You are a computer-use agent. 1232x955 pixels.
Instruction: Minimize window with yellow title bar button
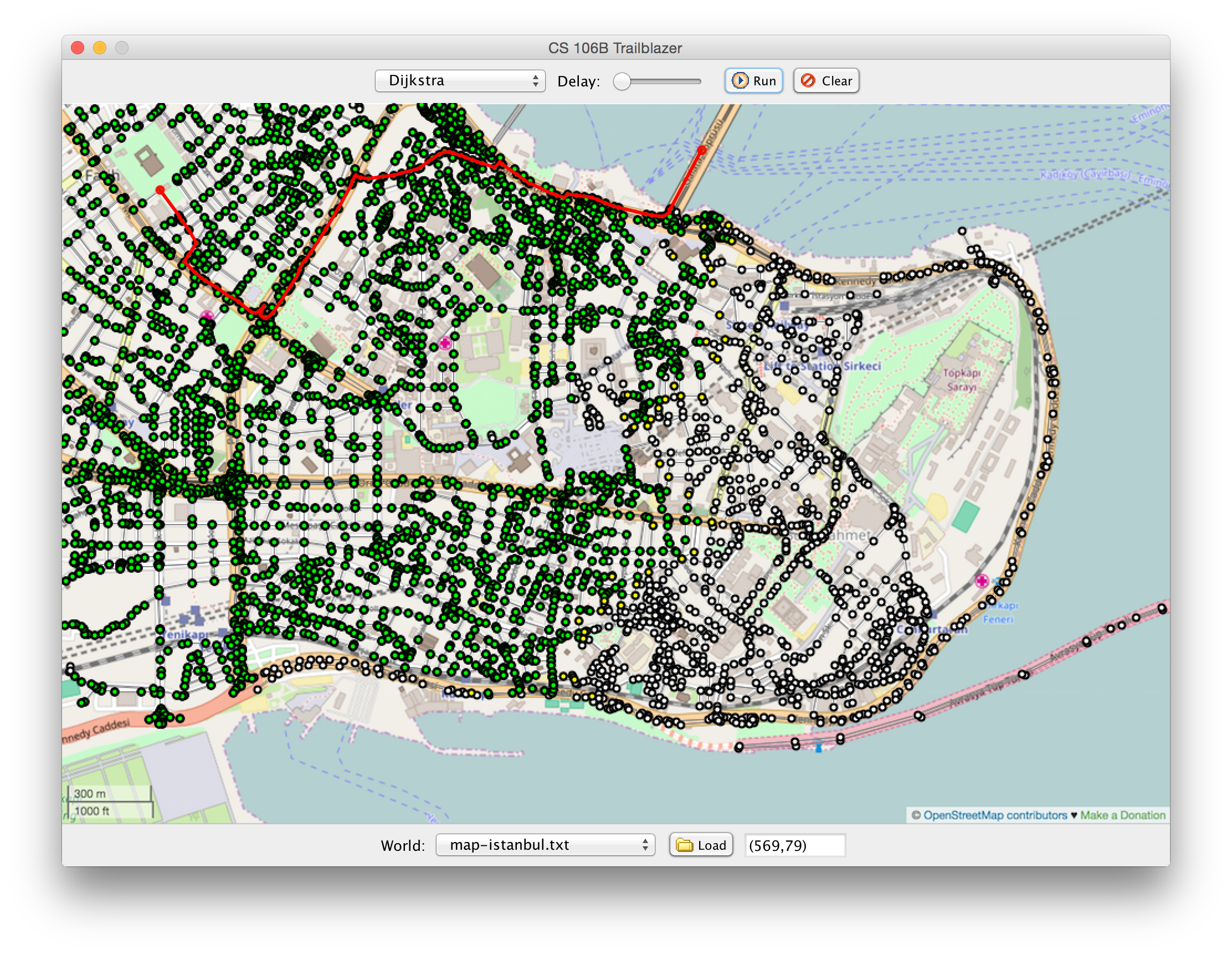point(100,48)
